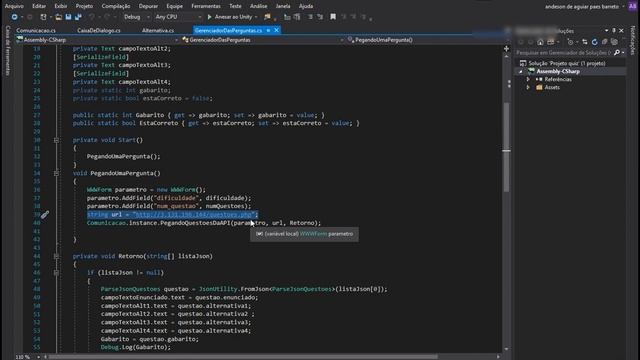The height and width of the screenshot is (360, 640).
Task: Click the Save All toolbar icon
Action: point(78,17)
